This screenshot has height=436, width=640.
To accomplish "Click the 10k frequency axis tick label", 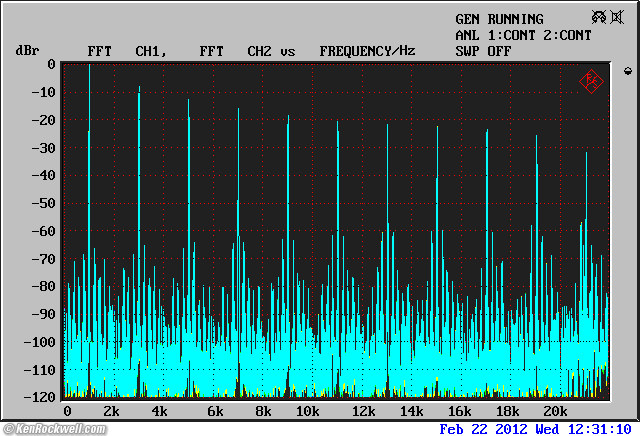I will click(x=309, y=411).
